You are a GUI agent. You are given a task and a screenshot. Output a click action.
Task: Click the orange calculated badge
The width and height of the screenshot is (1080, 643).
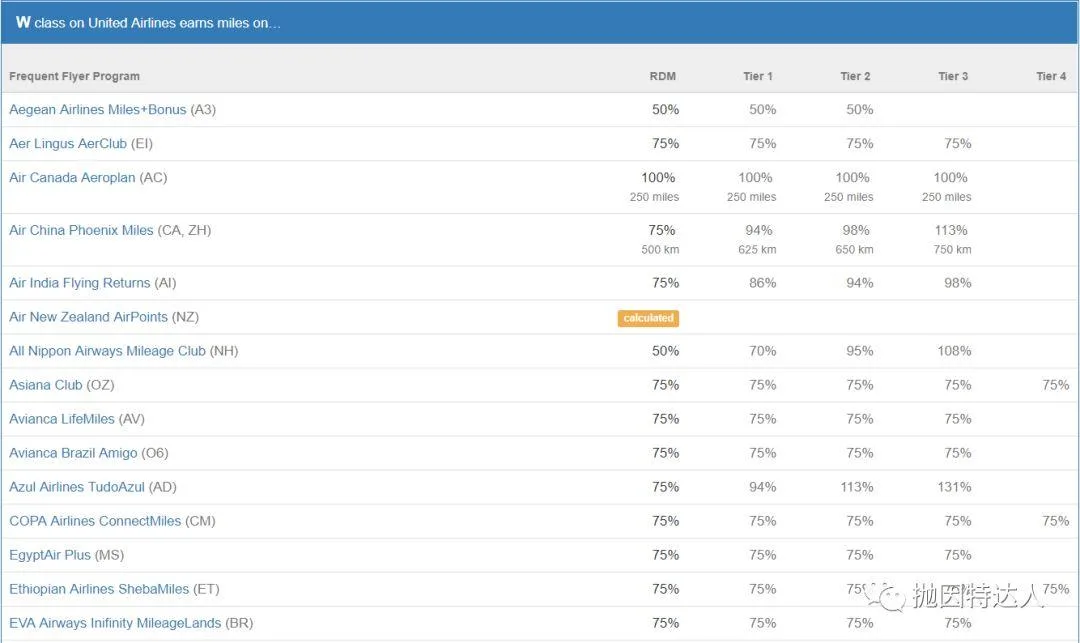(648, 318)
